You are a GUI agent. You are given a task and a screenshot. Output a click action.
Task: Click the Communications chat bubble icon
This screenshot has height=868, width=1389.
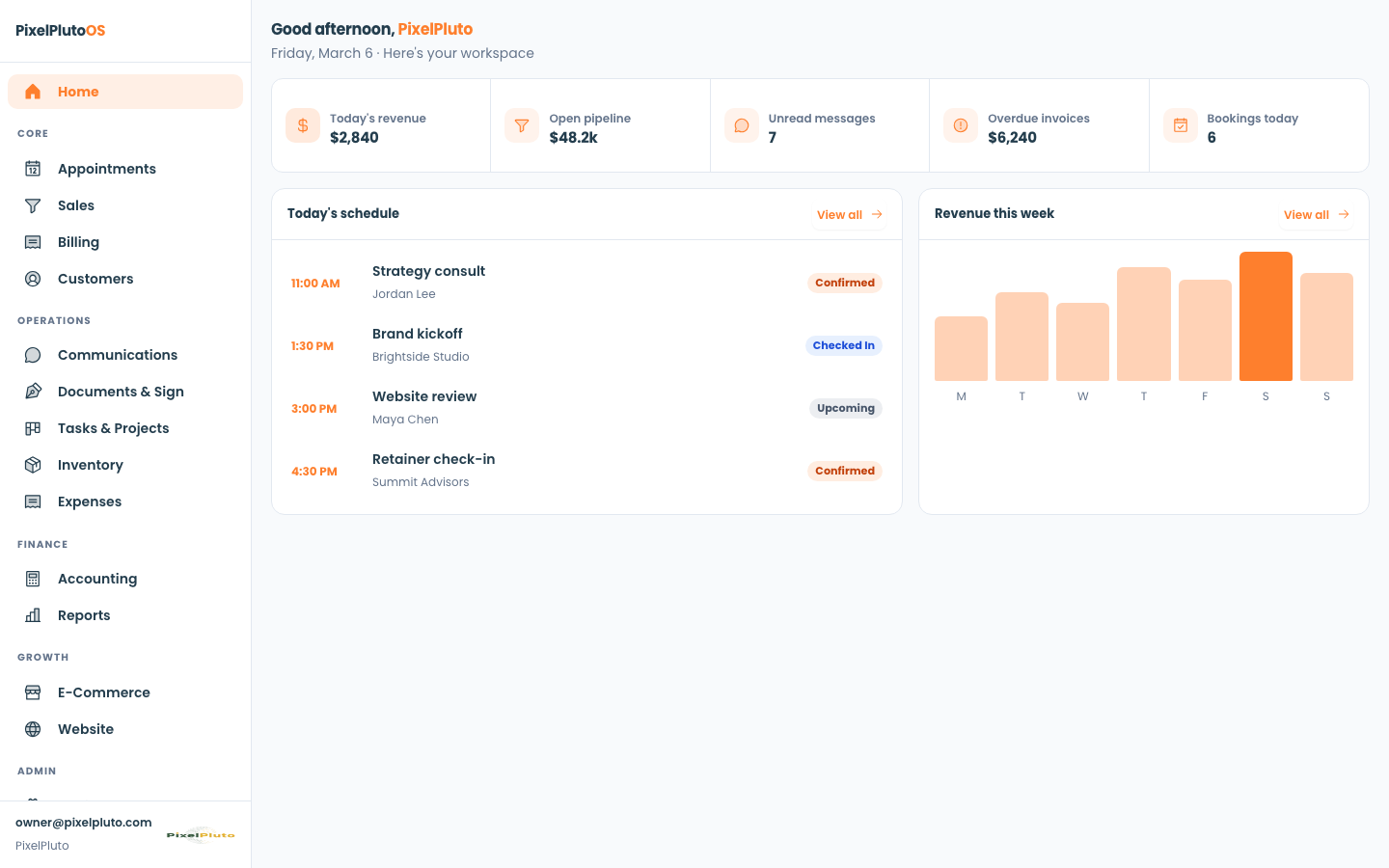[x=33, y=355]
